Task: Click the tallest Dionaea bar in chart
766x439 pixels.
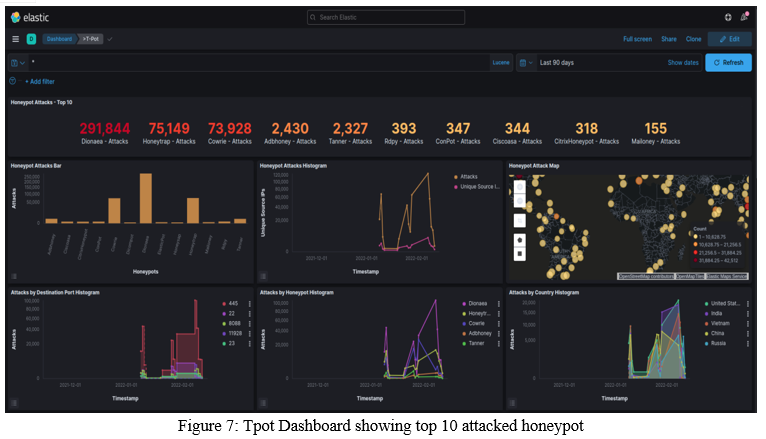Action: 146,199
